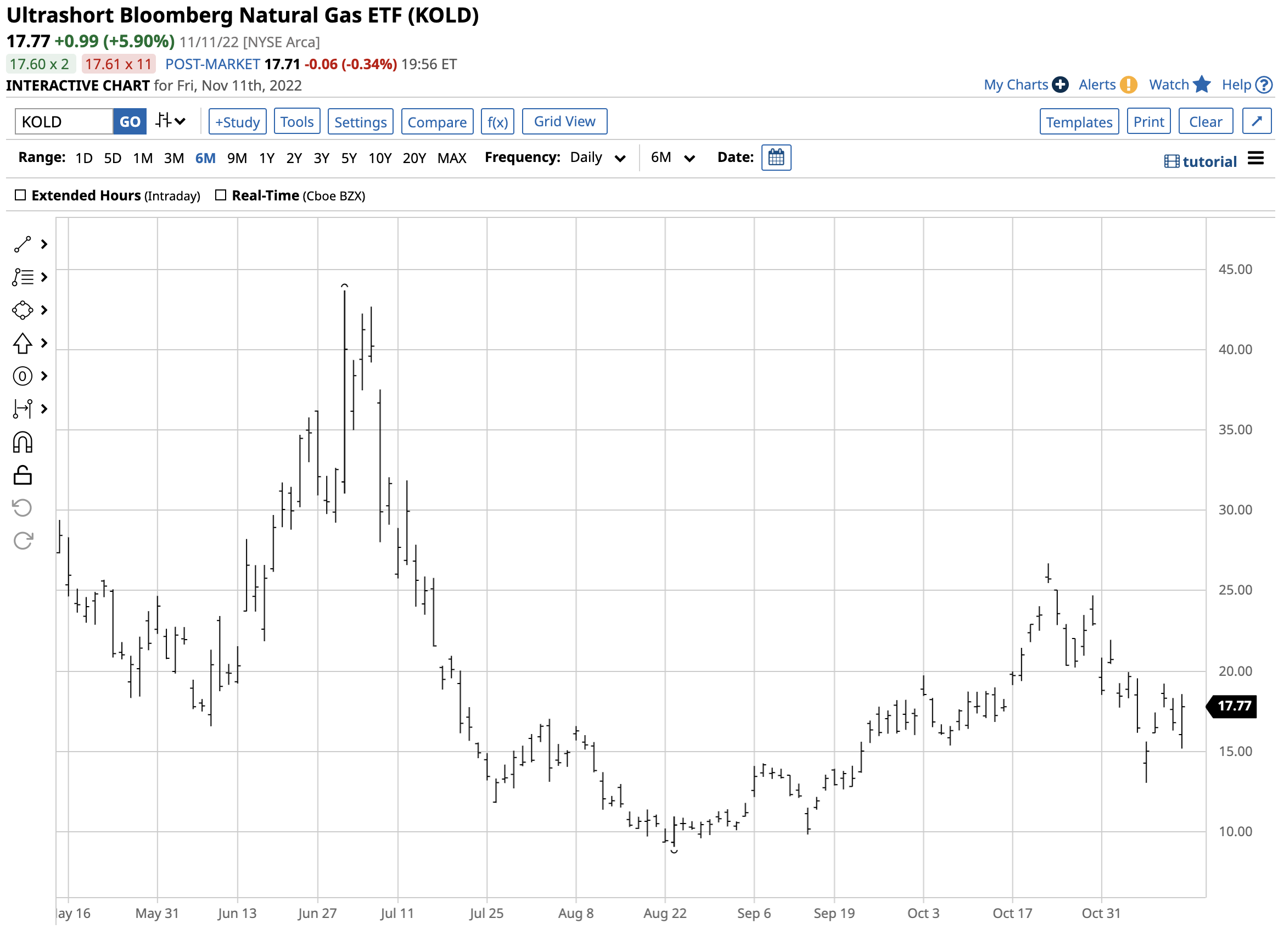Open the bar chart type dropdown
Image resolution: width=1278 pixels, height=952 pixels.
pyautogui.click(x=171, y=121)
